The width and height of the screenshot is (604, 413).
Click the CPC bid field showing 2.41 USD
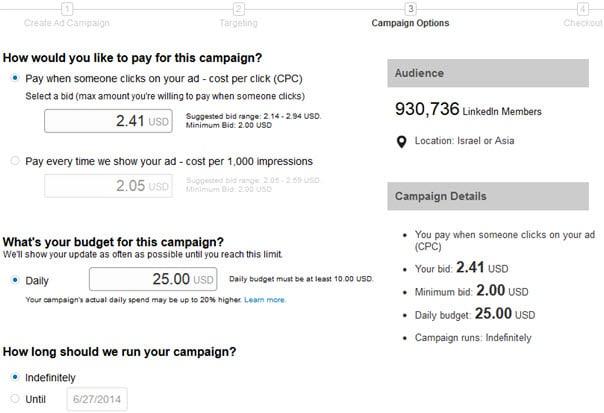point(108,121)
